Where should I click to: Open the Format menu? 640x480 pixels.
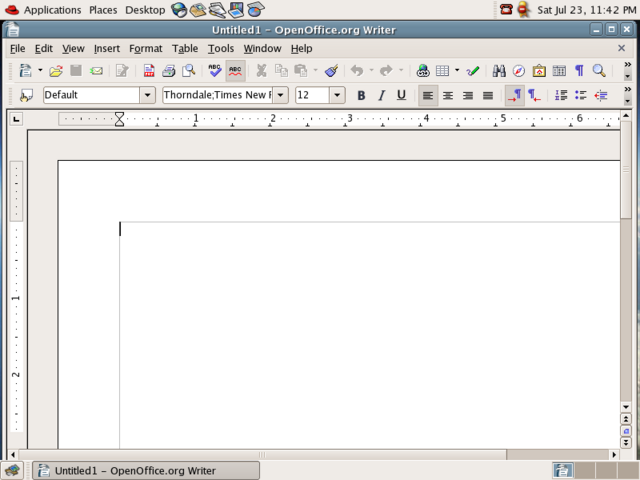click(145, 48)
